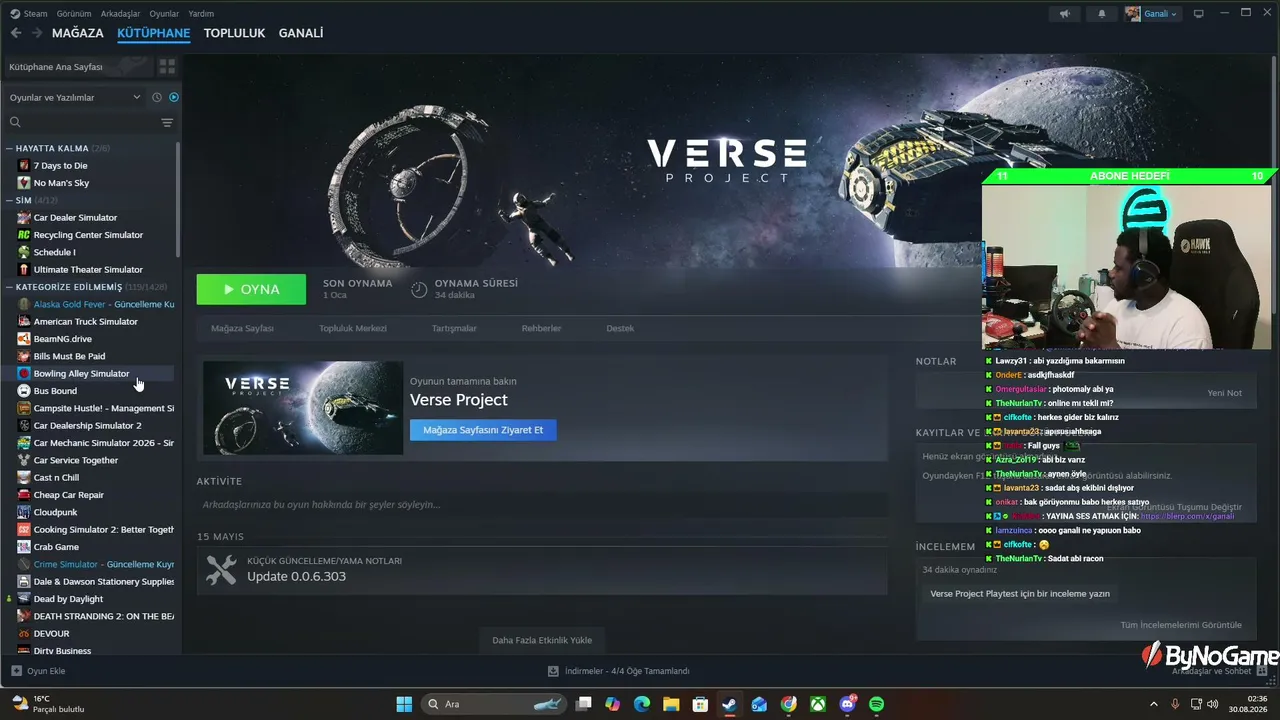Open the Görünüm menu
1280x720 pixels.
[74, 14]
